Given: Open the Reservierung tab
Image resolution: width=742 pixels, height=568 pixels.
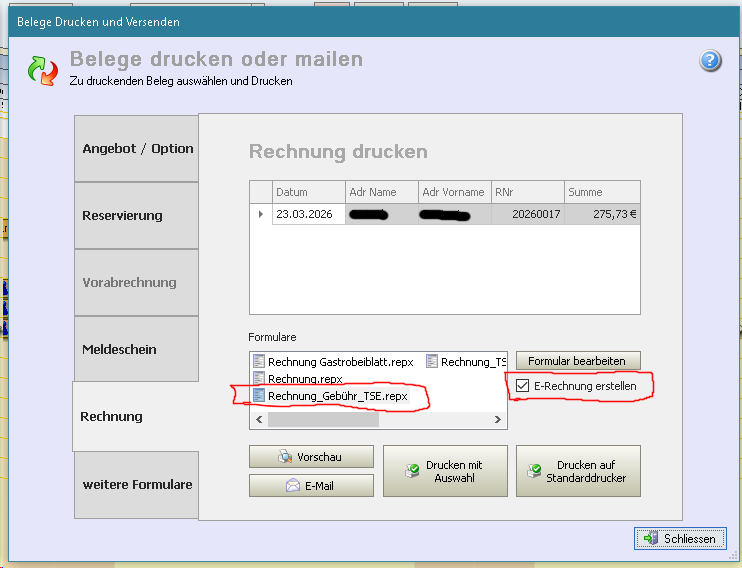Looking at the screenshot, I should 137,216.
